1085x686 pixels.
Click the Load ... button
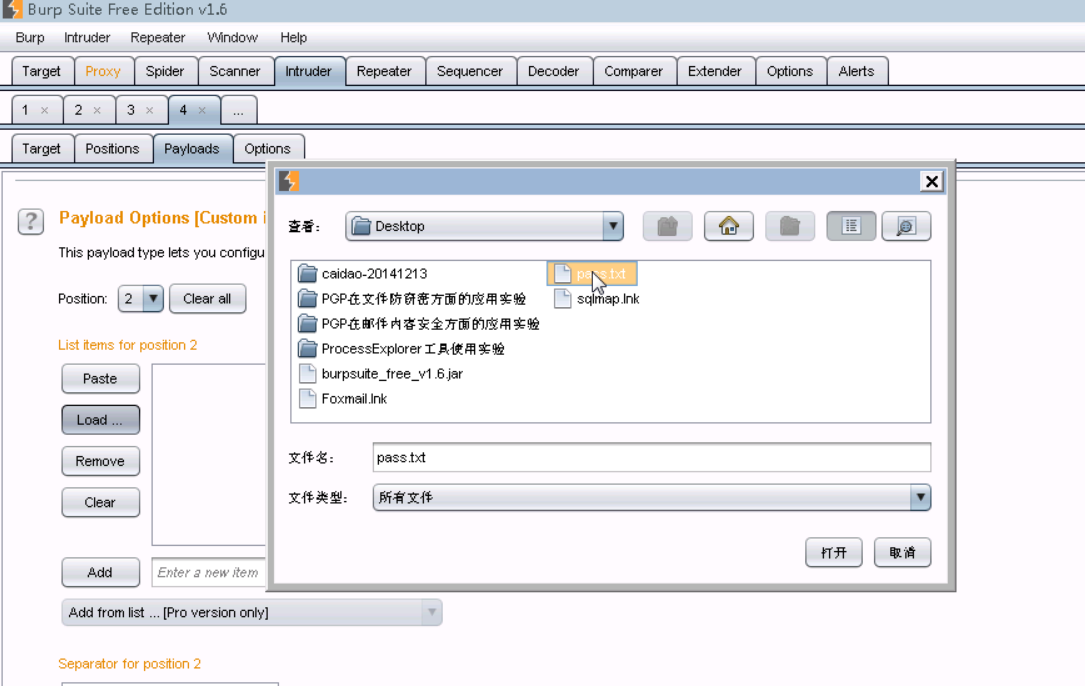tap(100, 419)
